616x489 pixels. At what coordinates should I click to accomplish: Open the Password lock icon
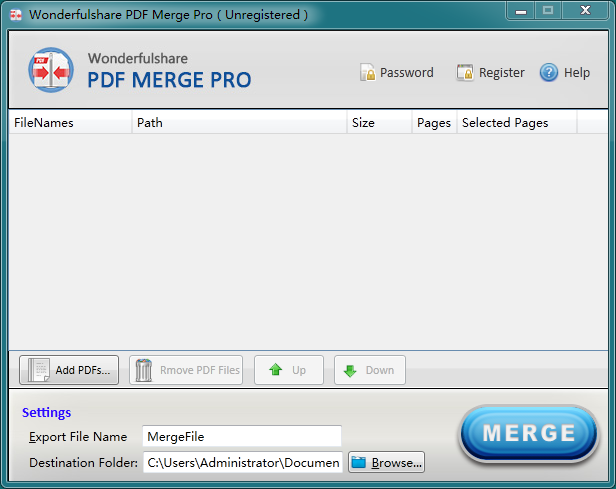pyautogui.click(x=368, y=72)
